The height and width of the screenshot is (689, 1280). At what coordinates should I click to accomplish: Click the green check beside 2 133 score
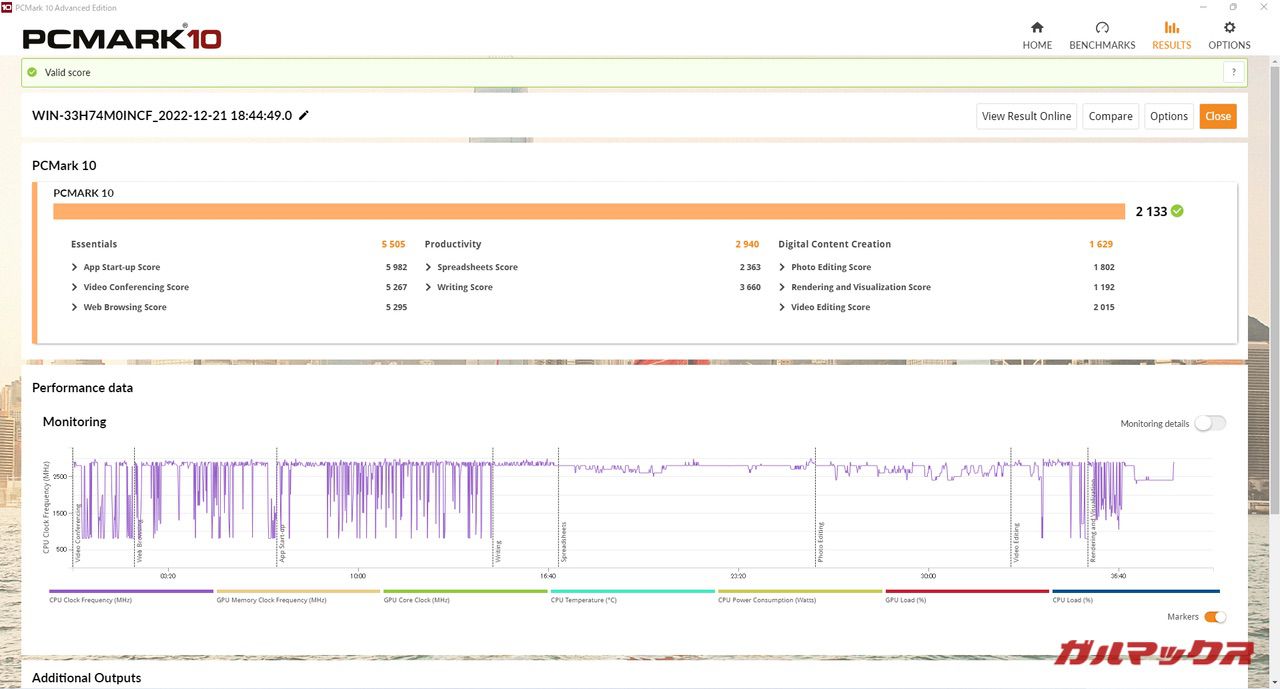[x=1177, y=211]
